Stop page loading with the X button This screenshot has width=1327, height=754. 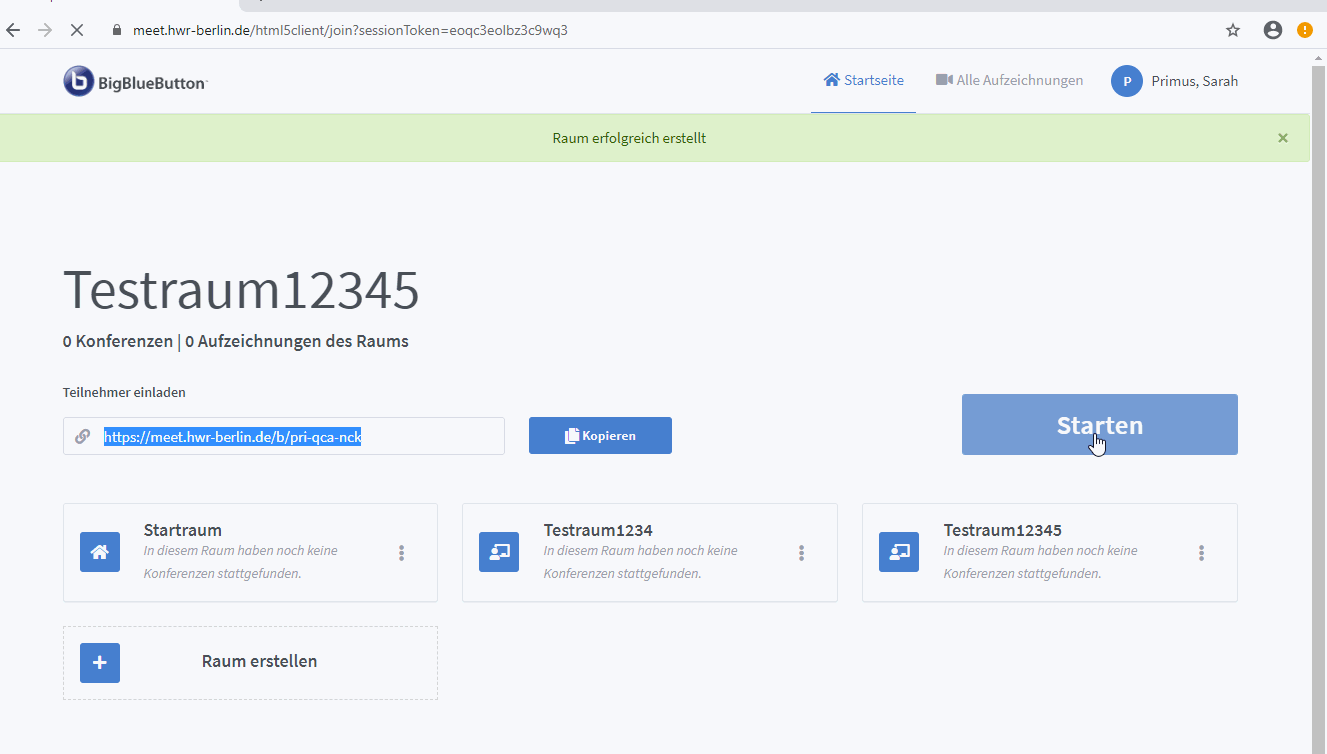point(77,30)
